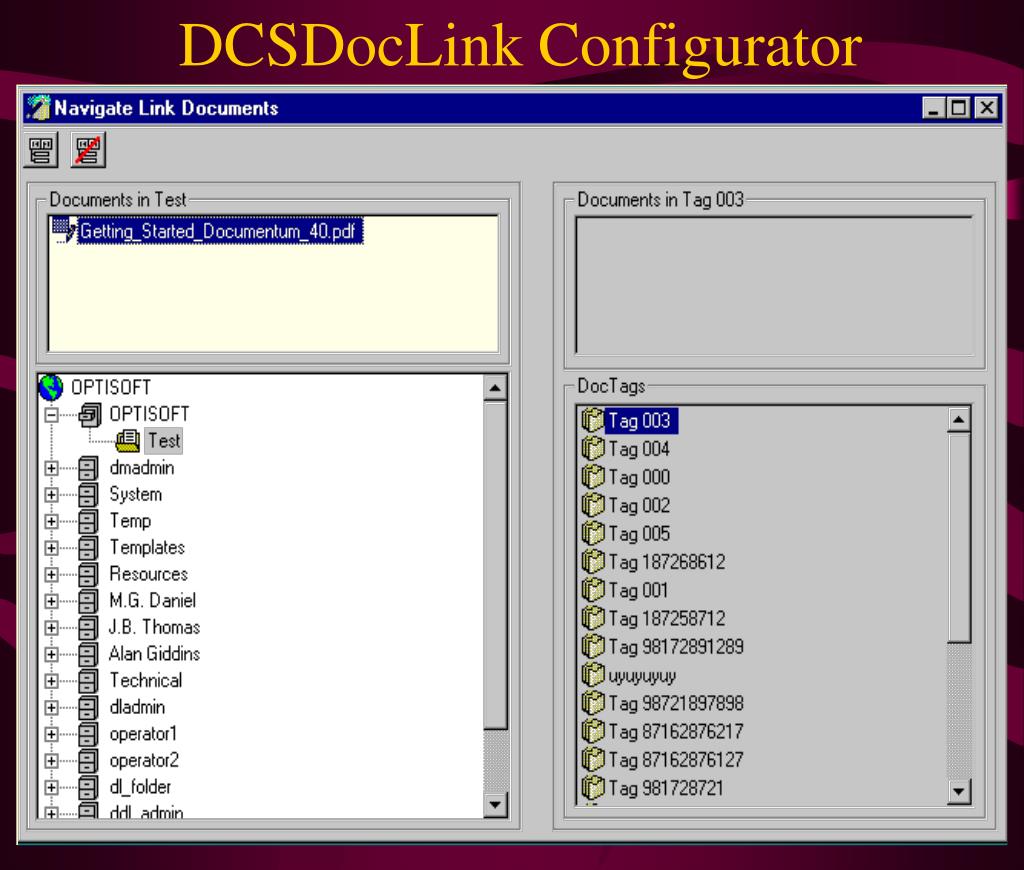Click the DocTags scrollbar thumb
The height and width of the screenshot is (870, 1024).
click(958, 538)
